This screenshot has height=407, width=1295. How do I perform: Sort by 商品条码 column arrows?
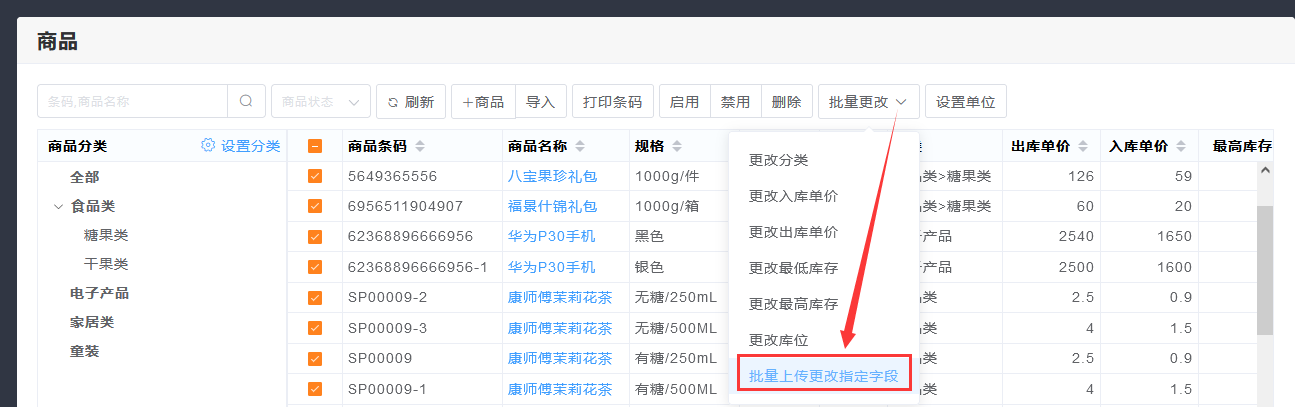[x=420, y=146]
